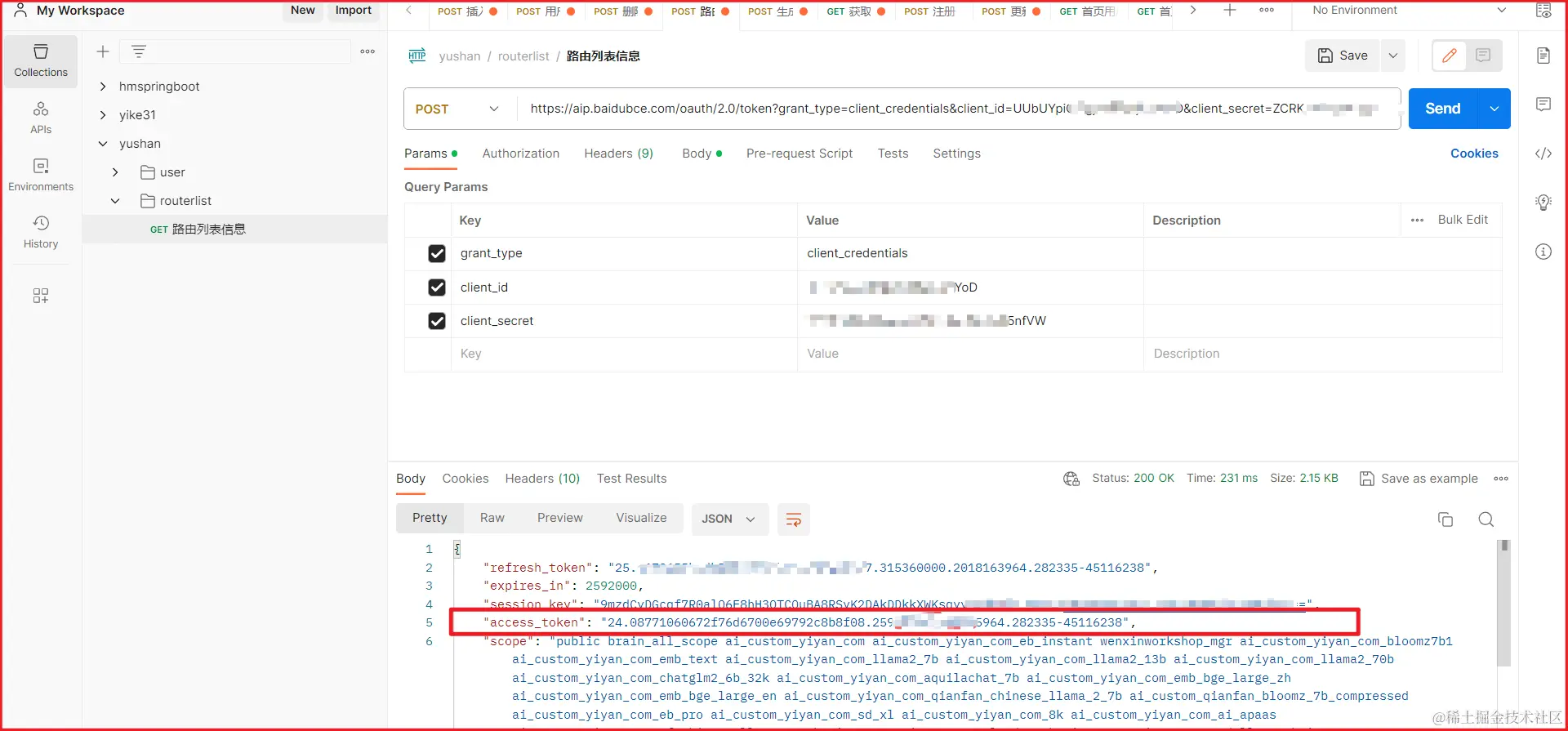Open the workspace configure apps icon

41,296
